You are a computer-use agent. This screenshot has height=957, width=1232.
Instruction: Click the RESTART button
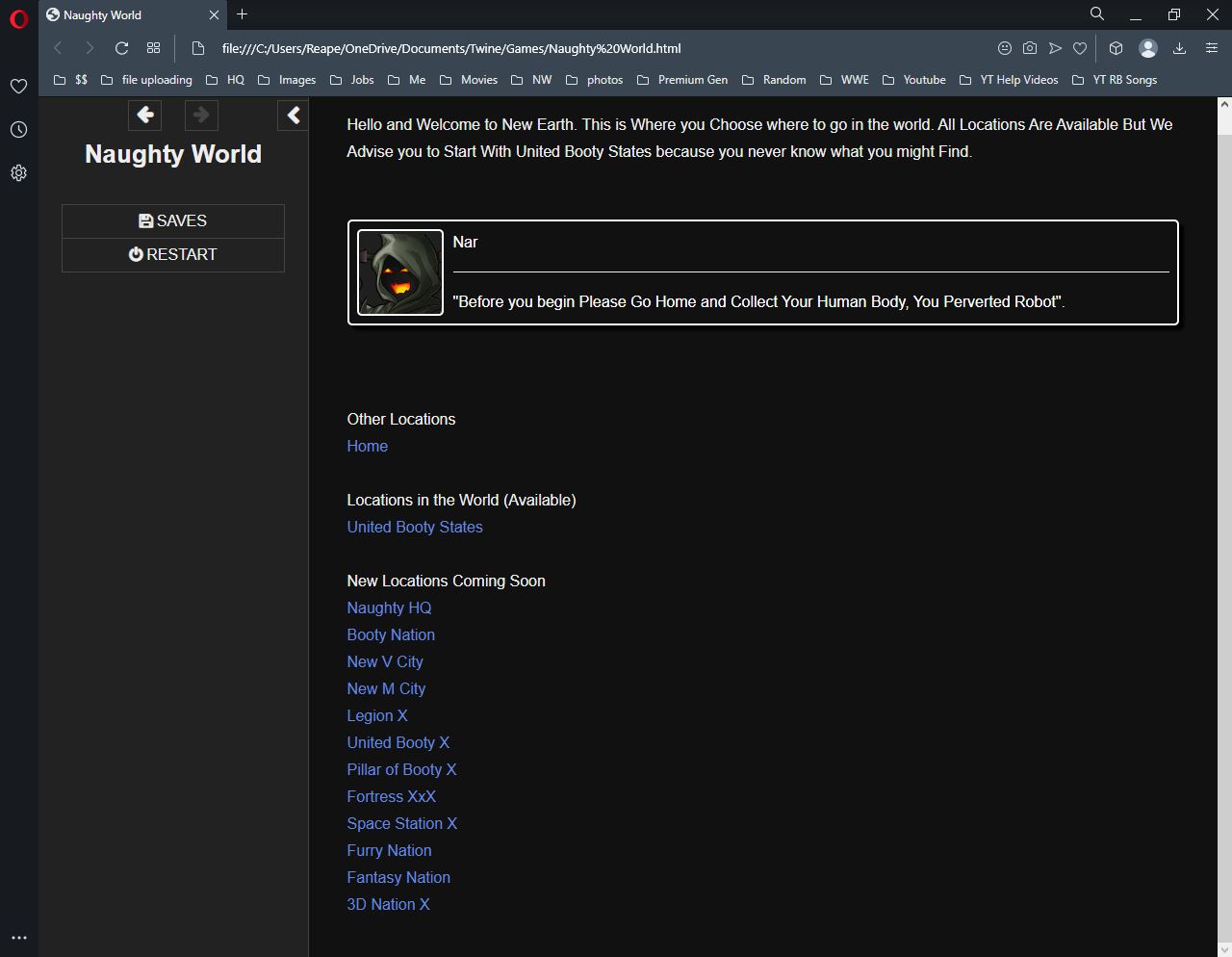click(173, 255)
